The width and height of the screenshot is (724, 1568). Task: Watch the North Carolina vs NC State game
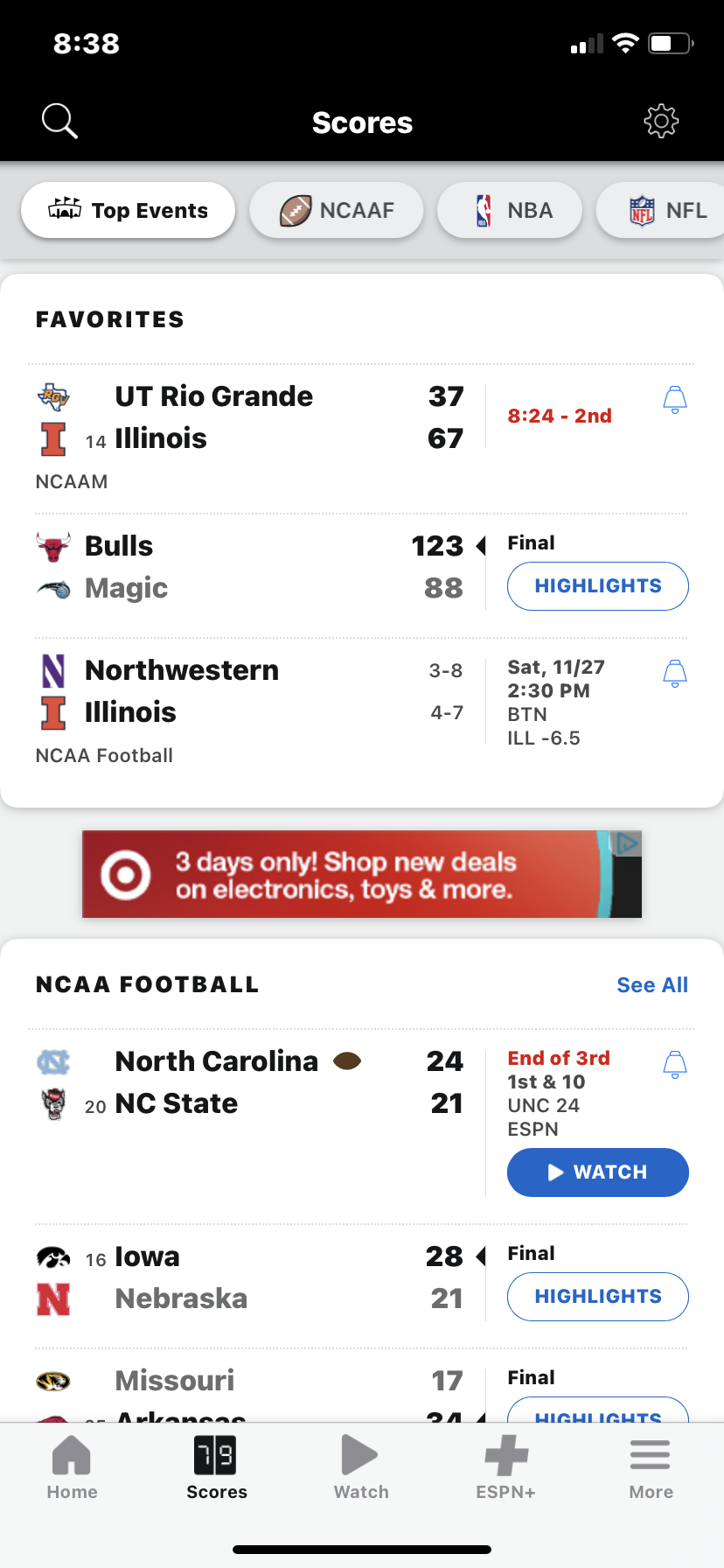coord(598,1172)
